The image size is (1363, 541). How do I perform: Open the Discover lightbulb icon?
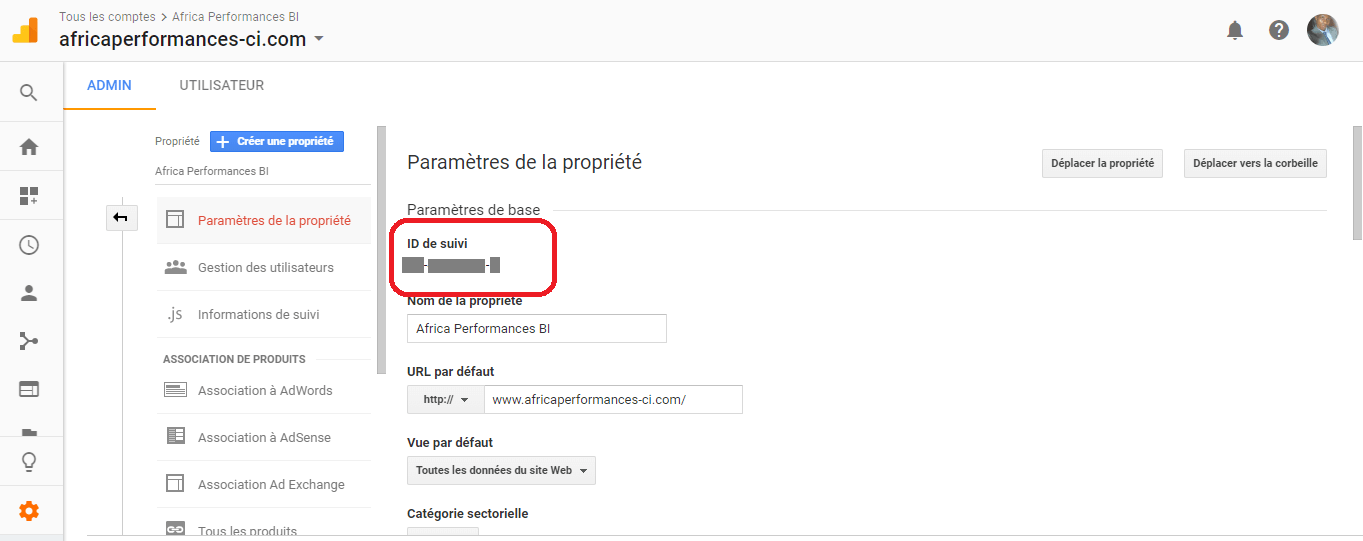coord(29,462)
